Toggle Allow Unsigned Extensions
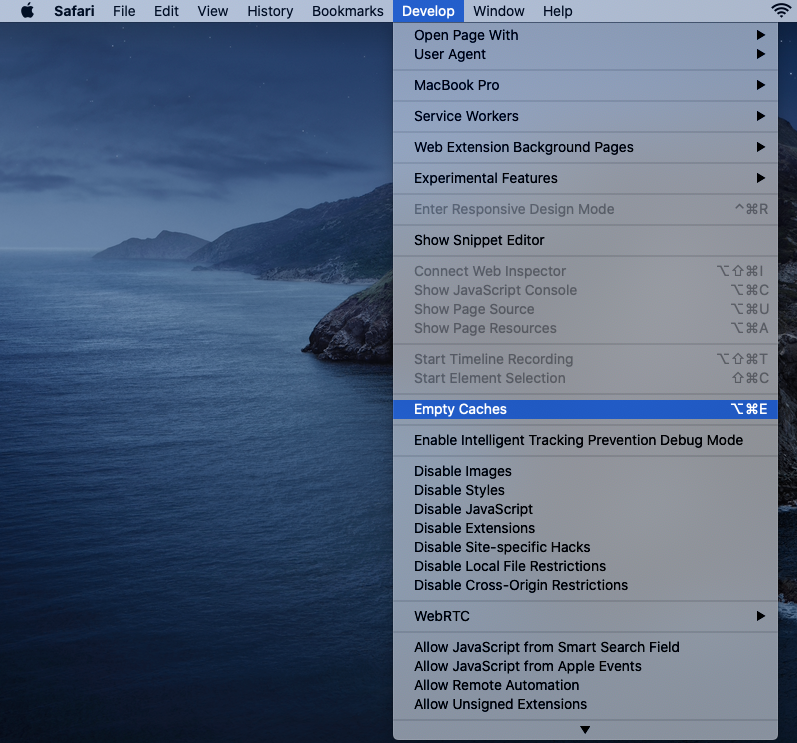Image resolution: width=797 pixels, height=743 pixels. point(585,704)
